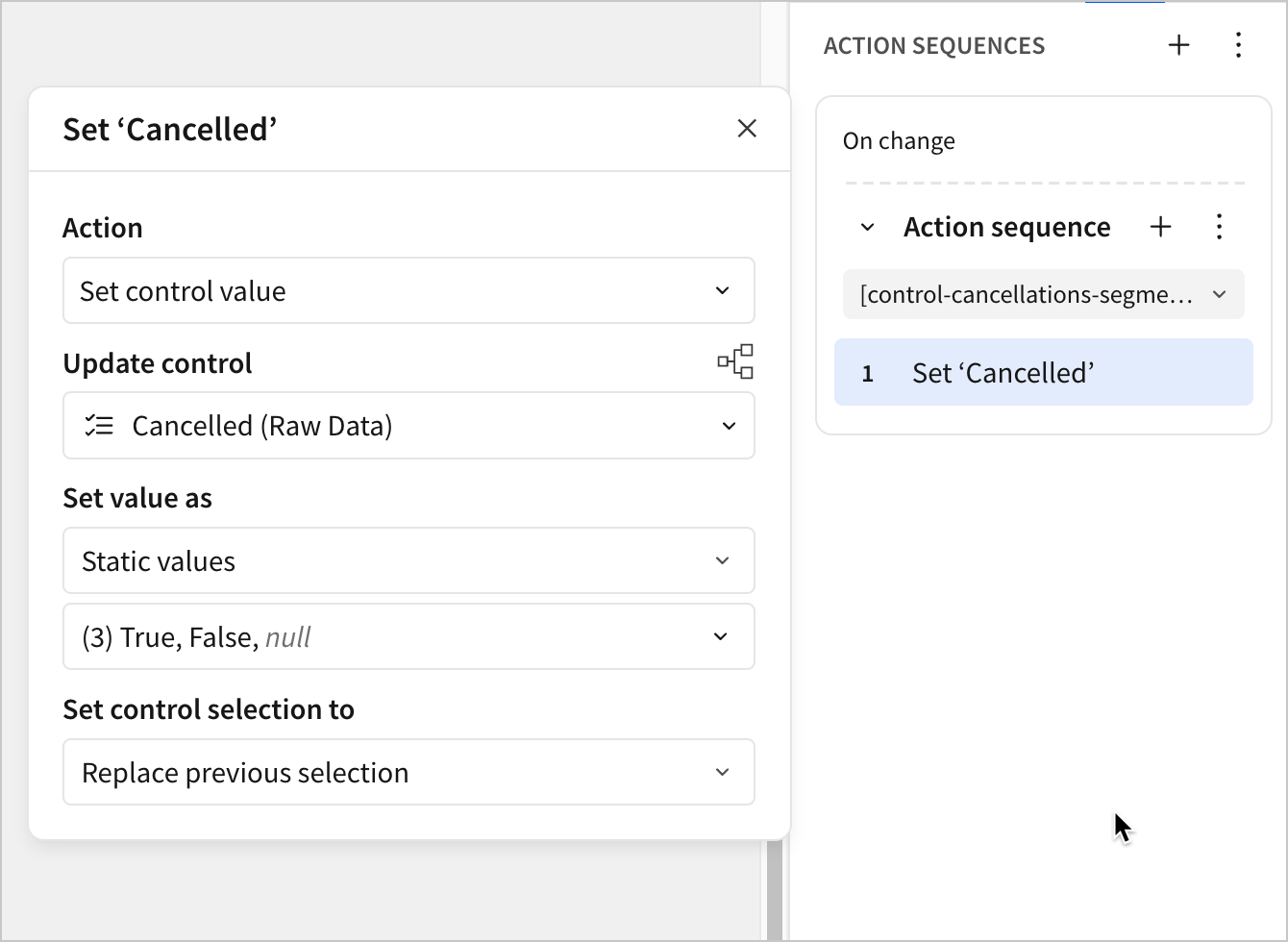Open the Action sequence more-options menu
This screenshot has height=942, width=1288.
click(1219, 227)
